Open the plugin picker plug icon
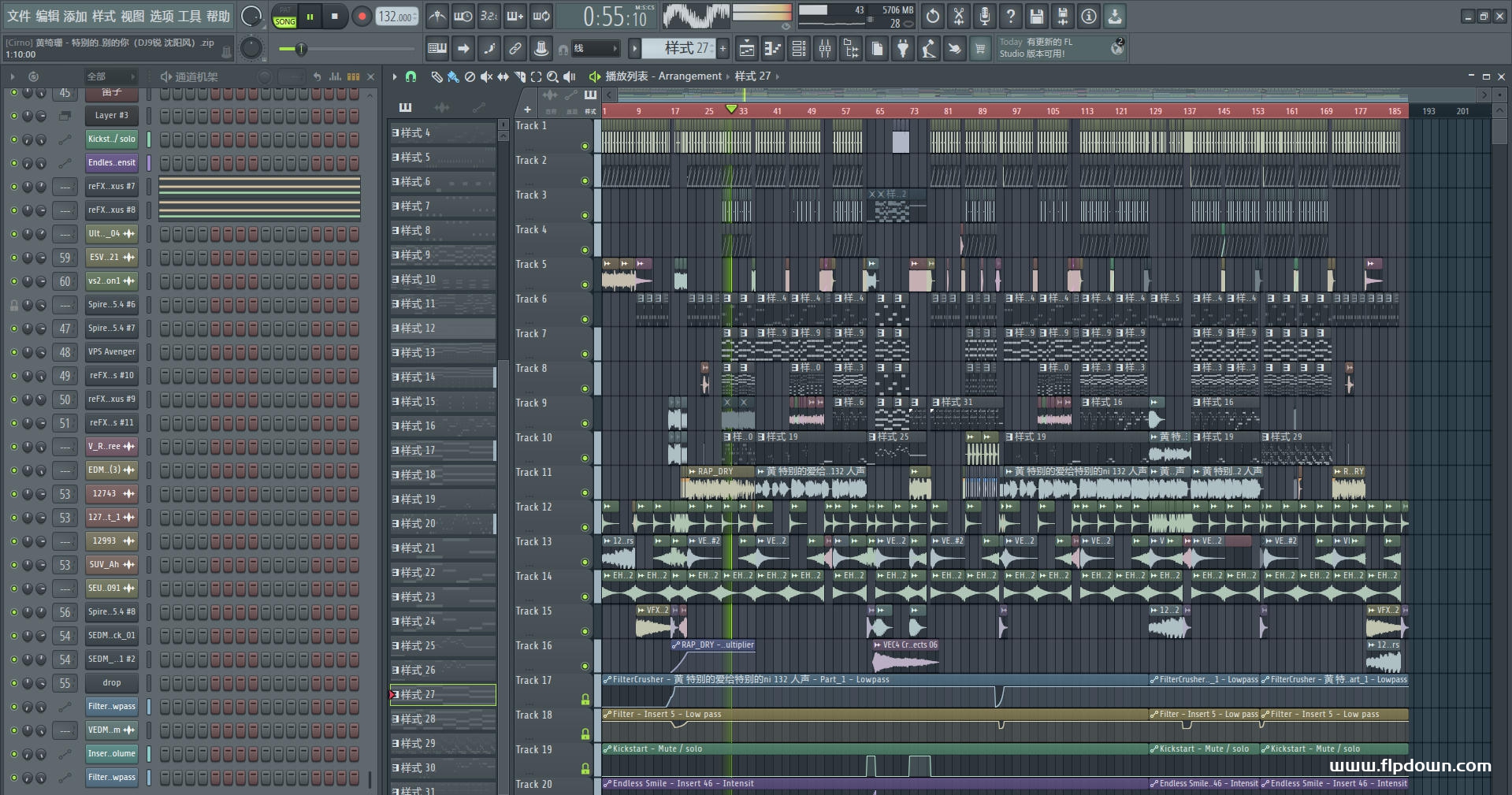The image size is (1512, 795). 903,49
